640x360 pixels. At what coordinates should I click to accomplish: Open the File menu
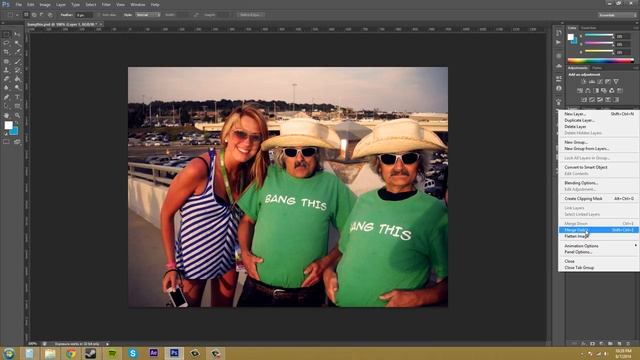pyautogui.click(x=19, y=4)
